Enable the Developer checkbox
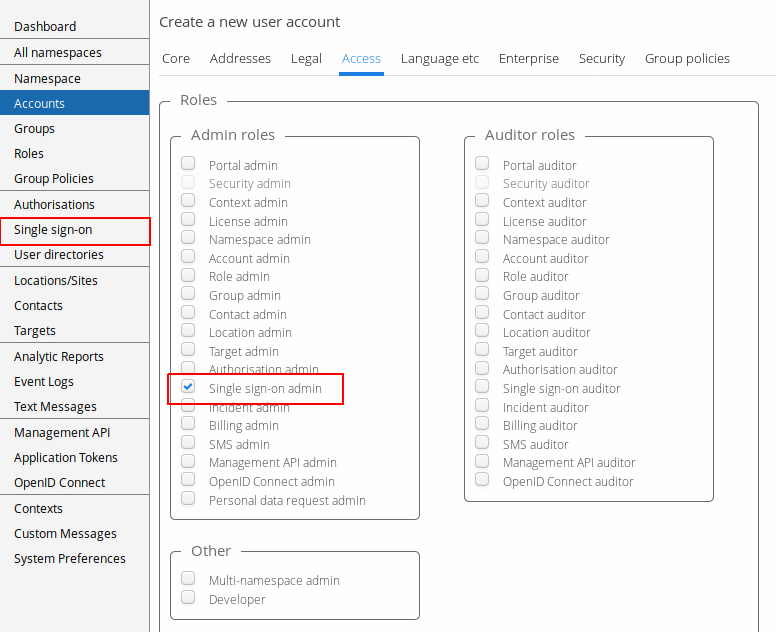 click(x=188, y=598)
